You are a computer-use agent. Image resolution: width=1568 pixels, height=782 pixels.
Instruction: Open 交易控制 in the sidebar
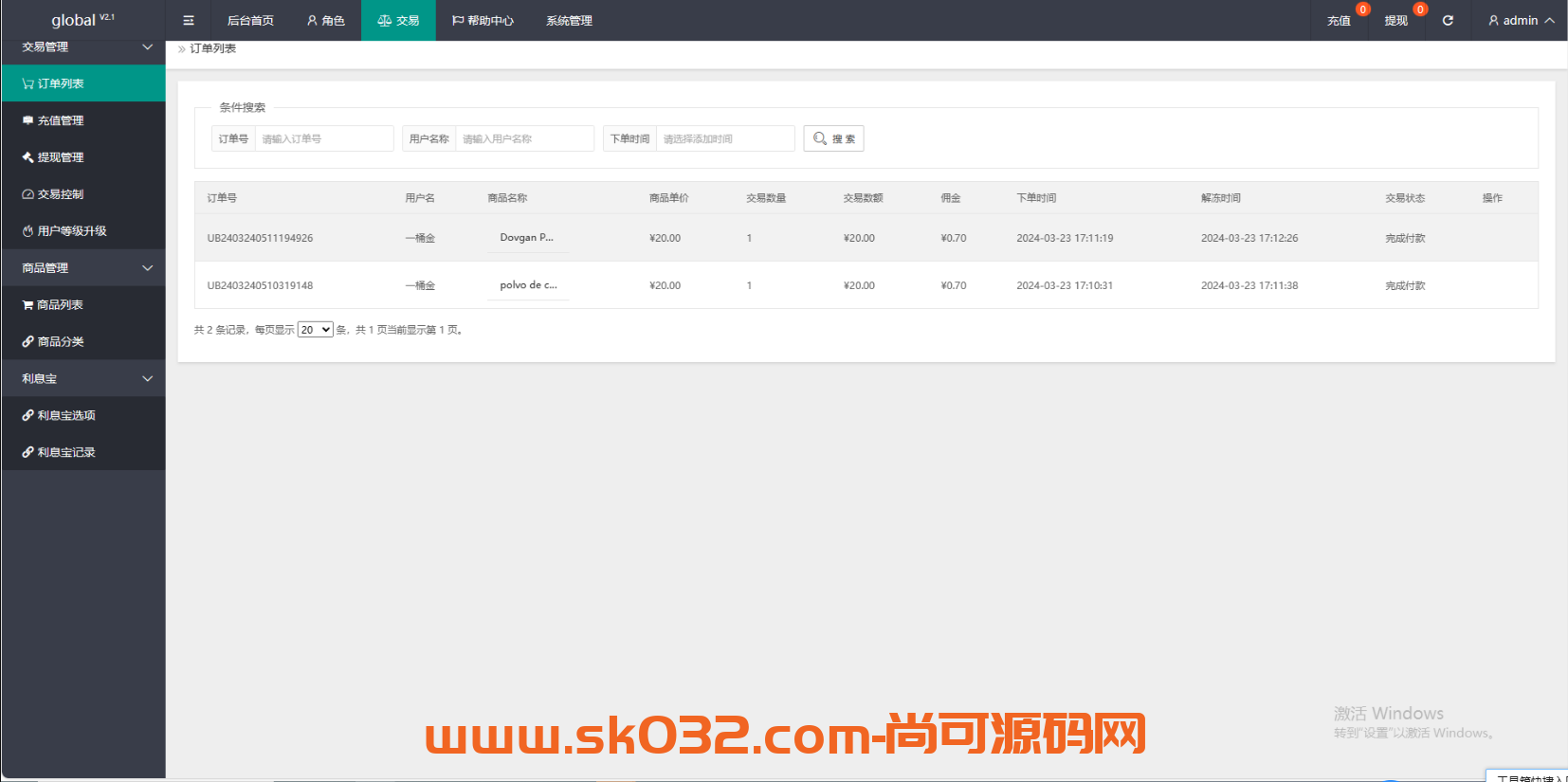(83, 194)
